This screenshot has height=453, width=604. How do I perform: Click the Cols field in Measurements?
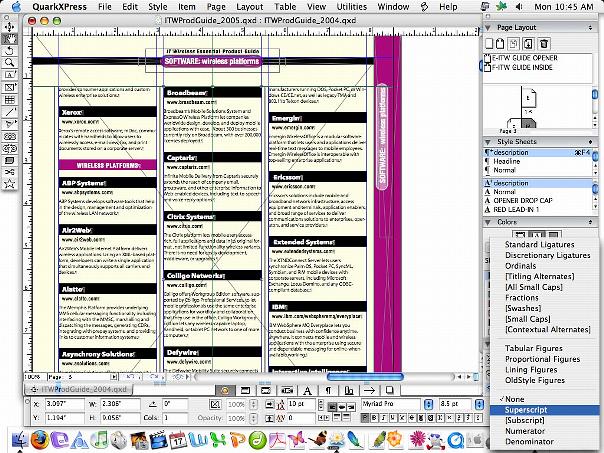tap(176, 418)
